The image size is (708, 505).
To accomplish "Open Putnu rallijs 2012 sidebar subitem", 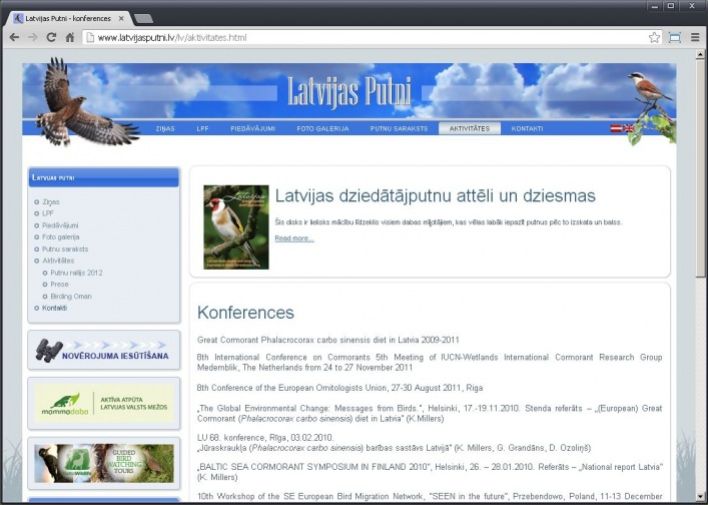I will pyautogui.click(x=76, y=273).
